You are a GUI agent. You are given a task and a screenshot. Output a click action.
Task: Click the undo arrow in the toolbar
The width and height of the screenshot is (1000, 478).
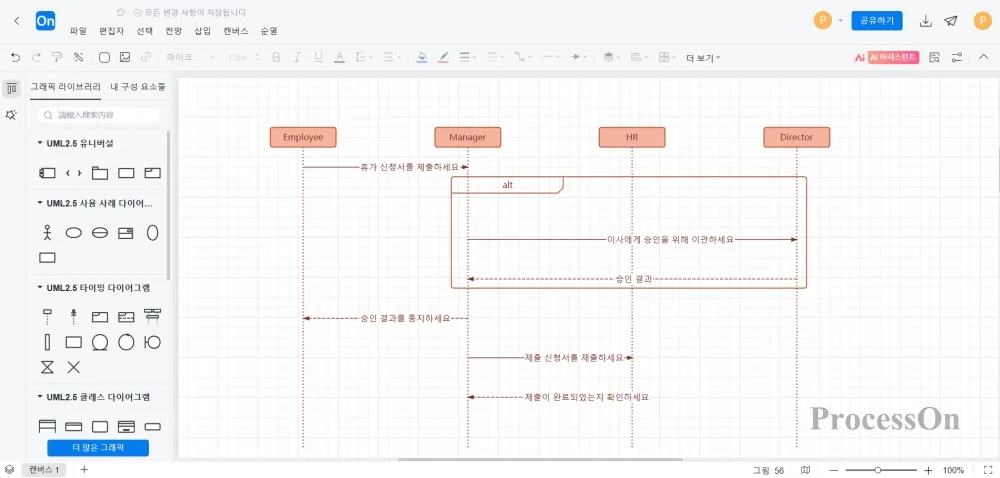[15, 57]
